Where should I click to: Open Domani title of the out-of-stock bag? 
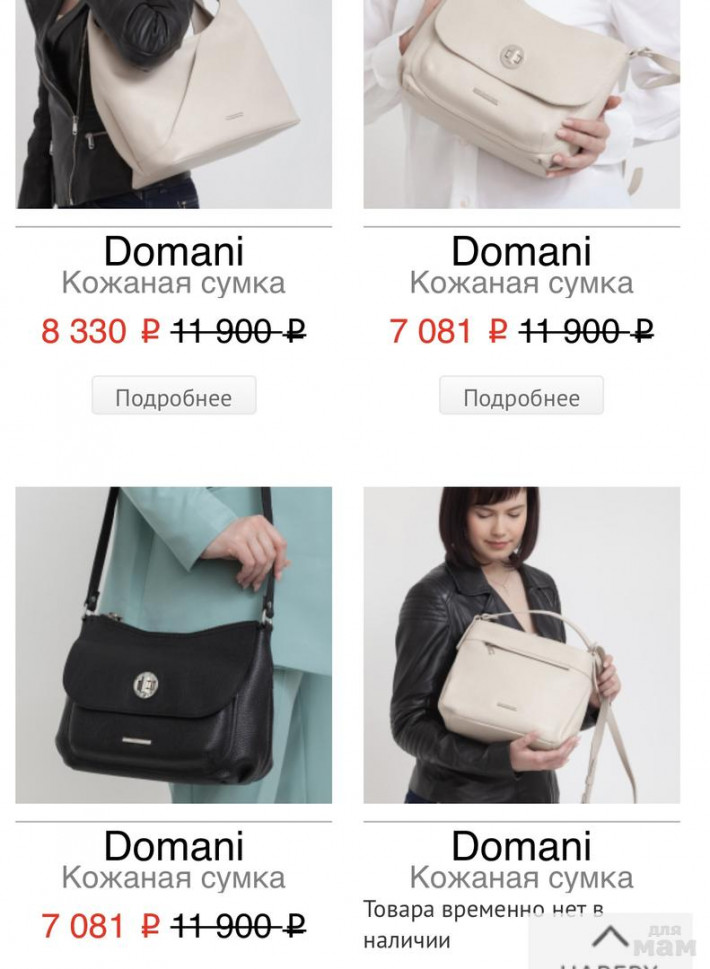point(522,845)
